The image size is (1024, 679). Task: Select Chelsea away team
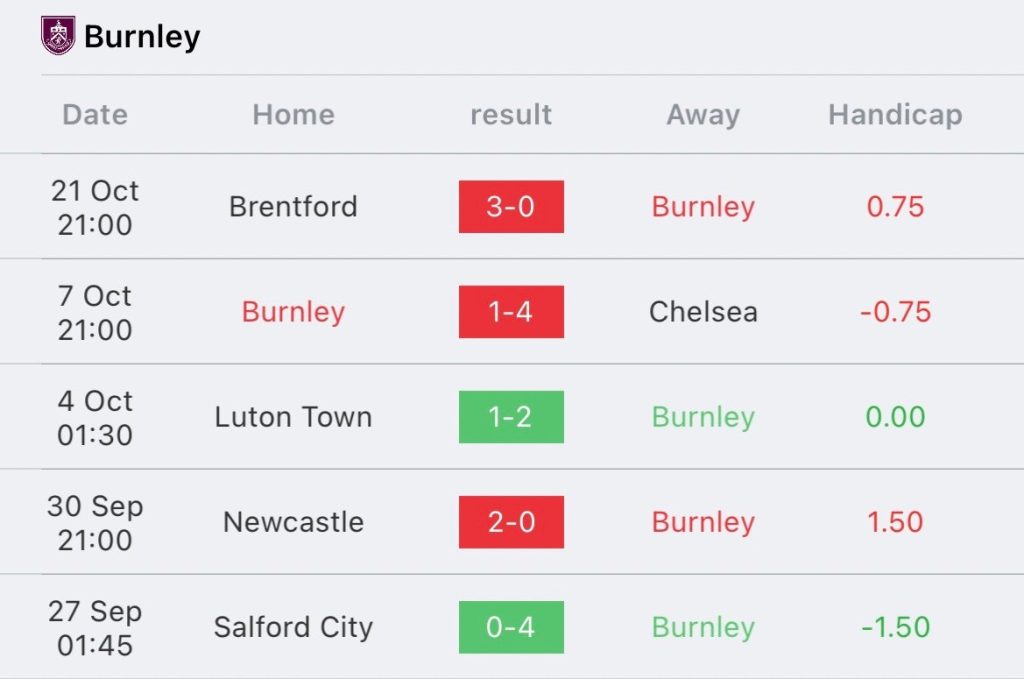click(703, 311)
